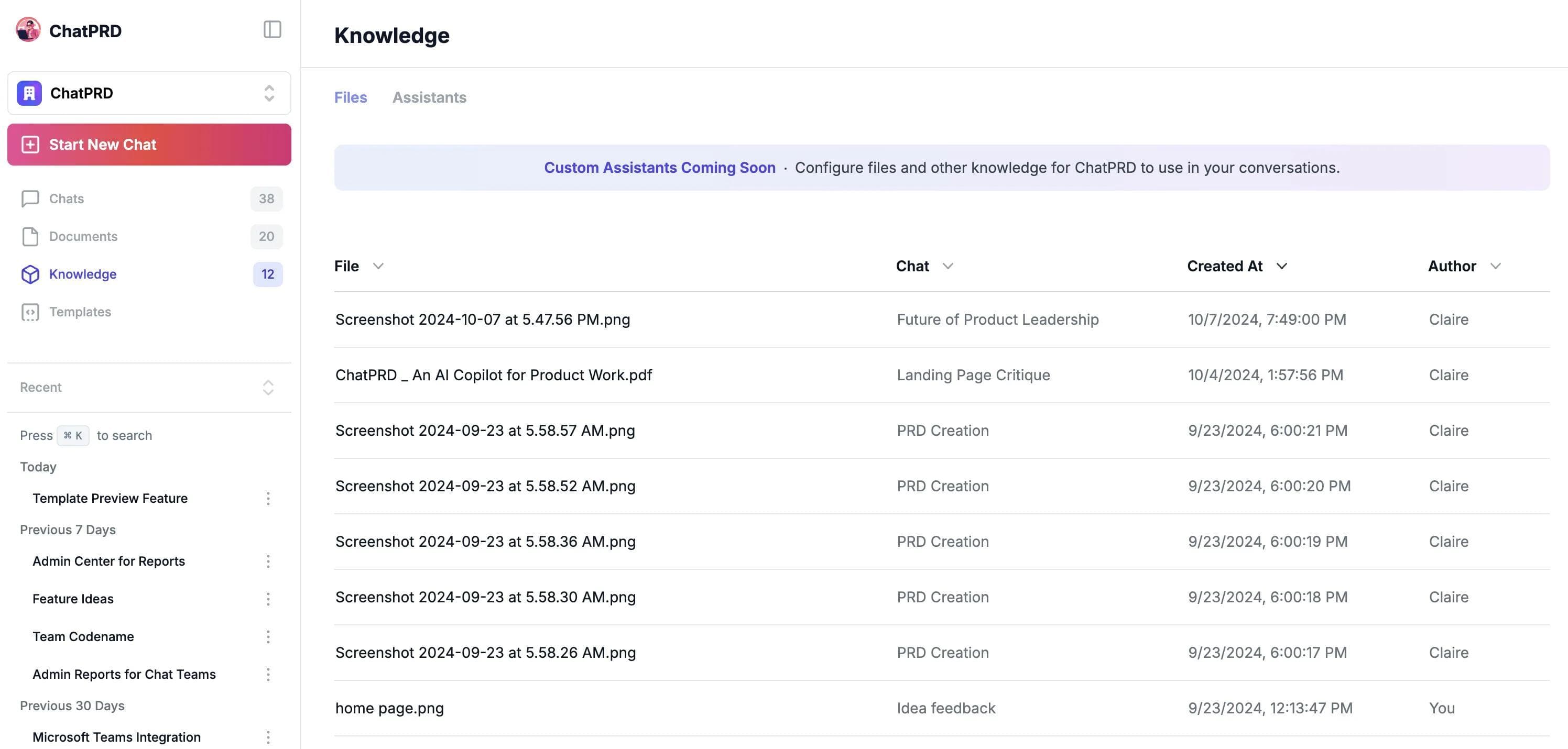Screen dimensions: 1568x749
Task: Open Author column sort dropdown
Action: [1495, 266]
